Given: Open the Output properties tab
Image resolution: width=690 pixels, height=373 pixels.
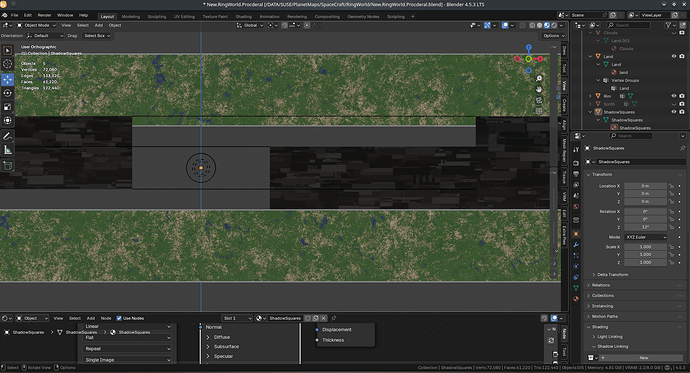Looking at the screenshot, I should click(576, 174).
